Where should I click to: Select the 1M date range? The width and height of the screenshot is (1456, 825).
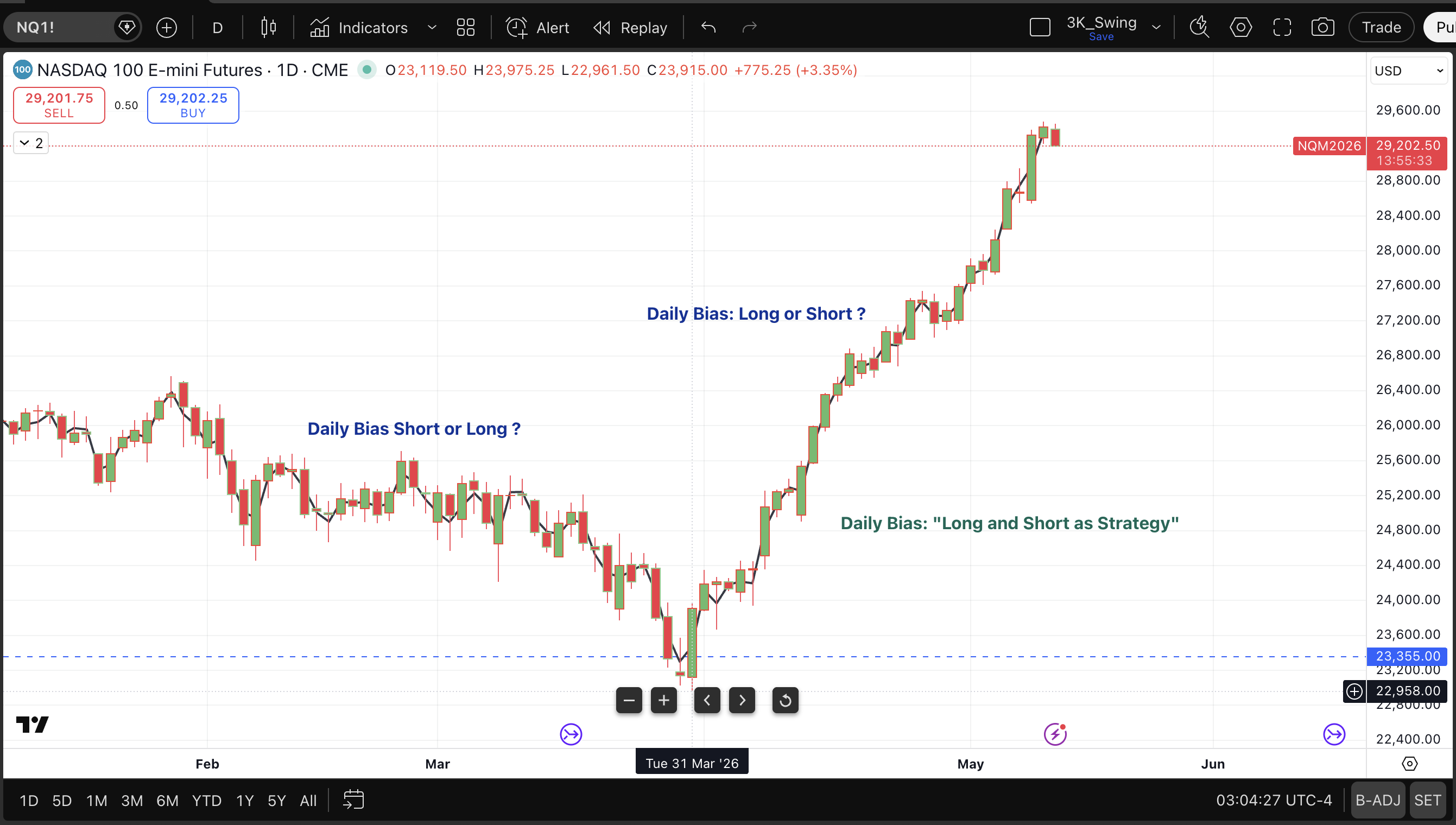click(96, 801)
